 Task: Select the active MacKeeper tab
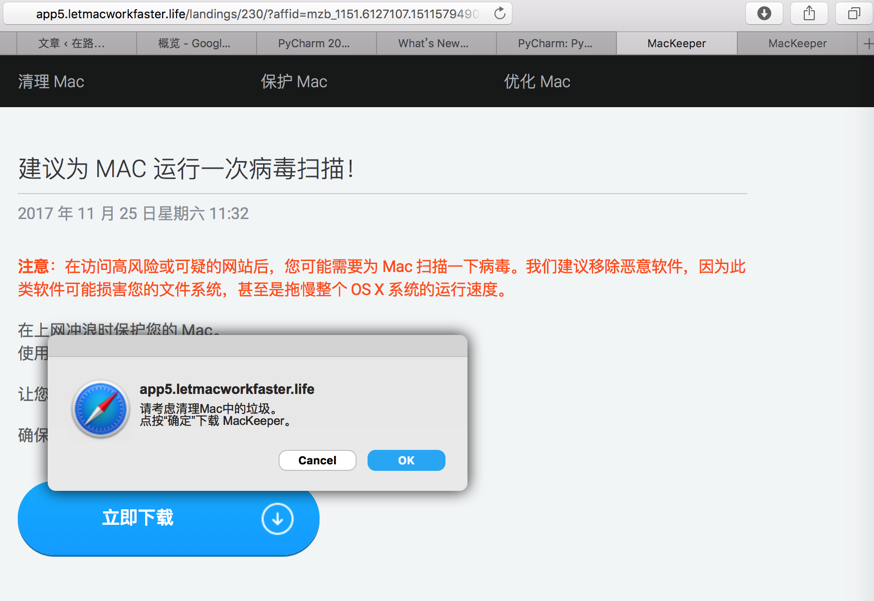pos(676,43)
